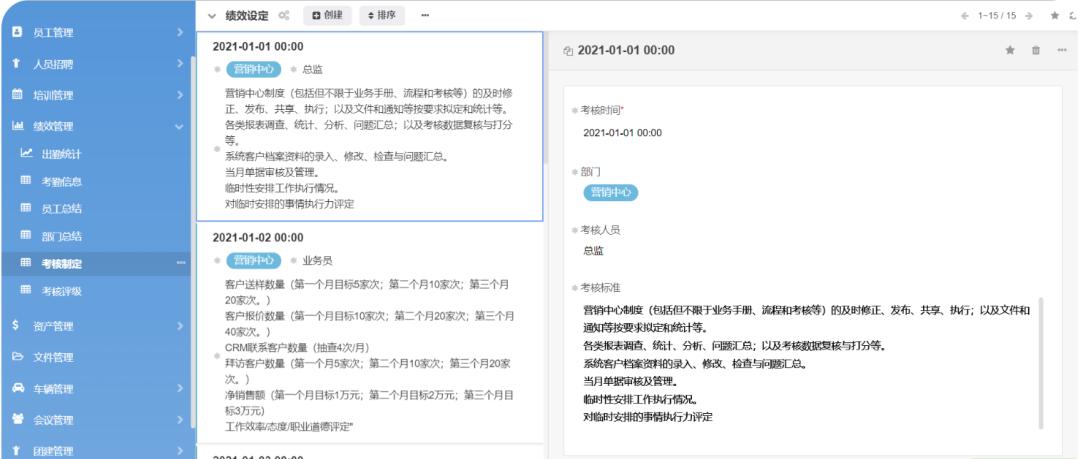Screen dimensions: 1080x459
Task: Click the 资产管理 dollar icon
Action: point(16,325)
